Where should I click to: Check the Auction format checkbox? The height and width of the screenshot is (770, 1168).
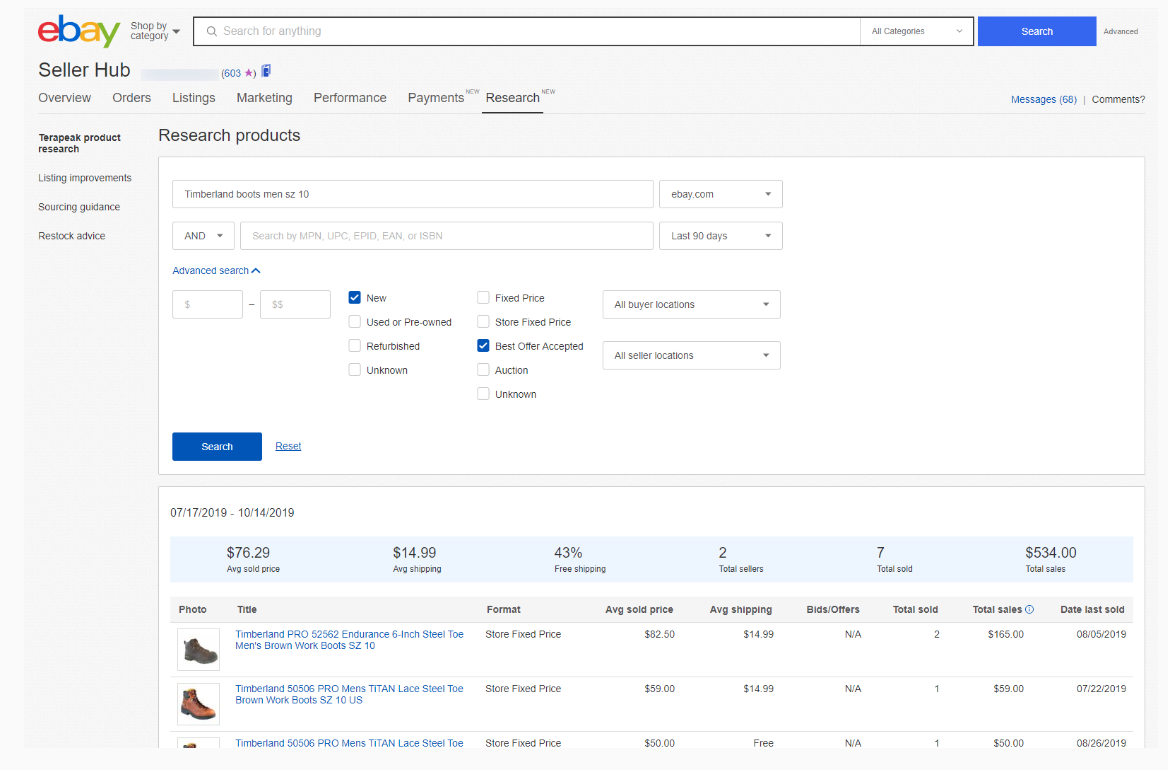pyautogui.click(x=483, y=369)
